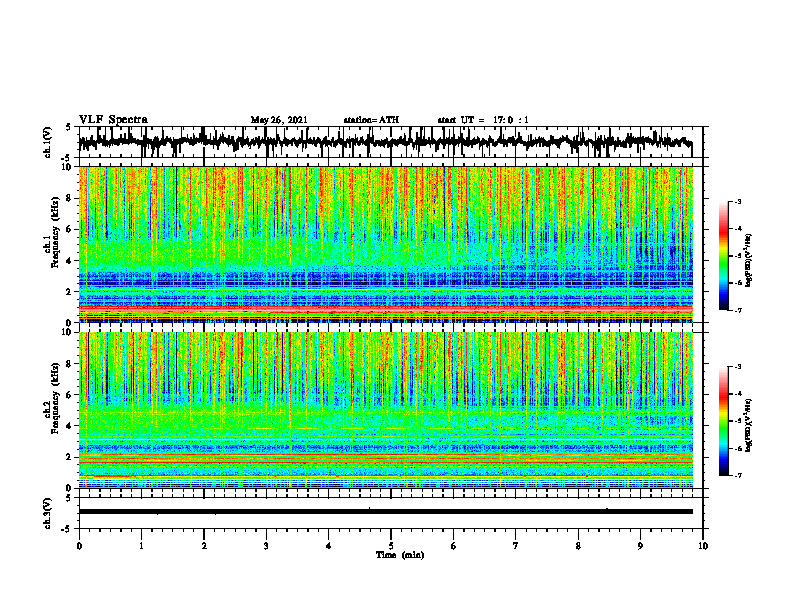The height and width of the screenshot is (612, 792).
Task: Click the time axis tick label "1"
Action: [x=141, y=546]
